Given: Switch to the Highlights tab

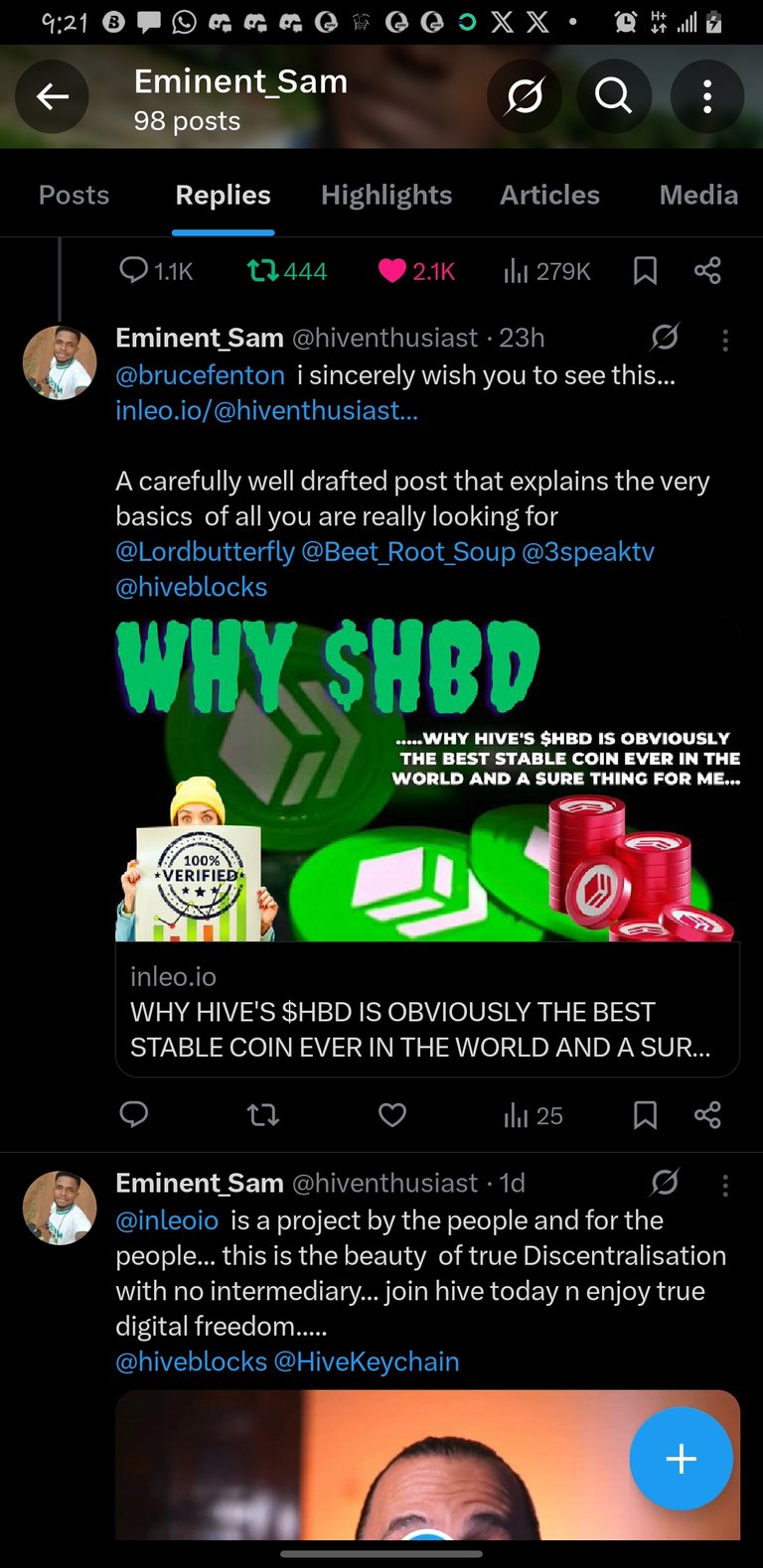Looking at the screenshot, I should coord(386,195).
